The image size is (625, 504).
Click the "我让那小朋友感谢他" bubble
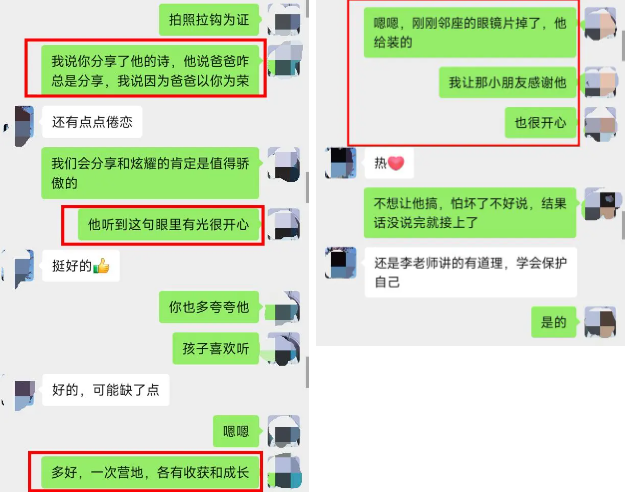coord(507,83)
